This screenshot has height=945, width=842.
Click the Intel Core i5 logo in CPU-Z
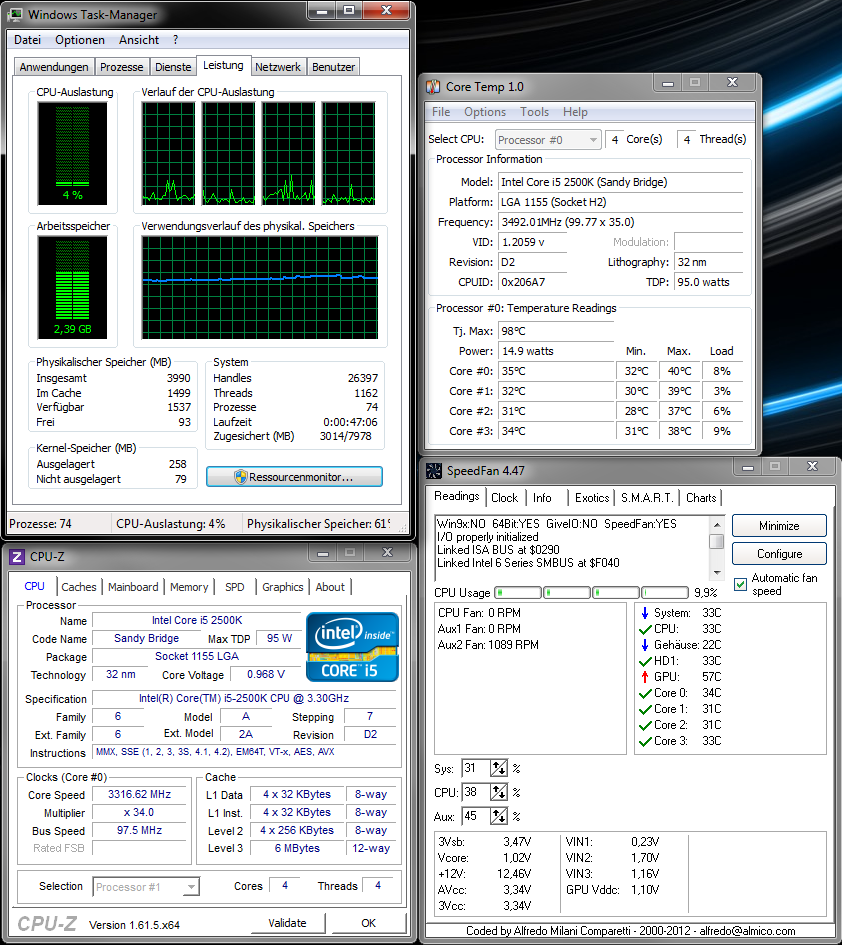pyautogui.click(x=352, y=647)
